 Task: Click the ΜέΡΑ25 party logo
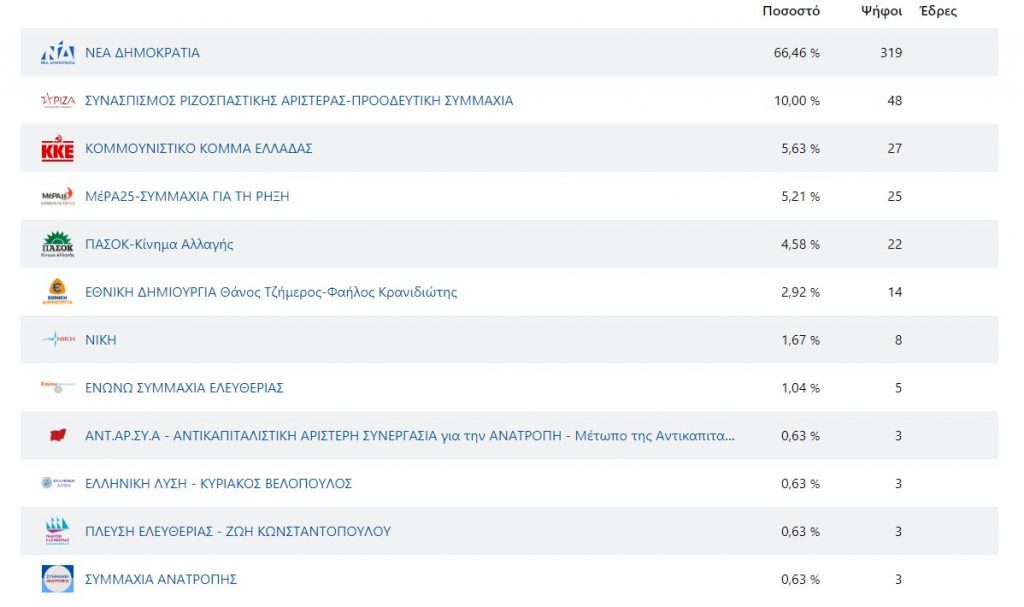point(57,196)
